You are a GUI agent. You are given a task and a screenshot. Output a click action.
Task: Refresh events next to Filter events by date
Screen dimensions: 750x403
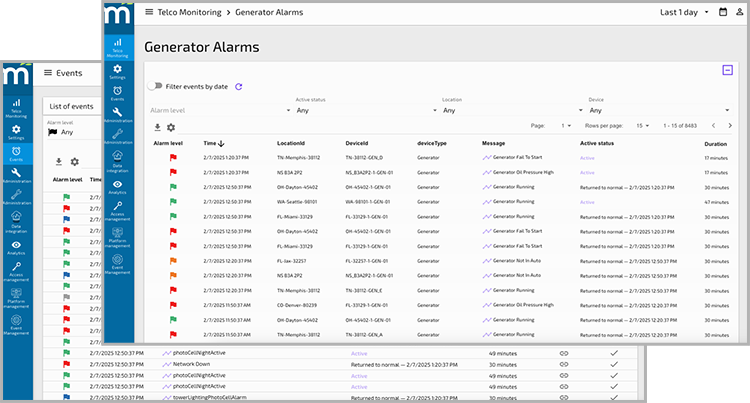tap(239, 87)
